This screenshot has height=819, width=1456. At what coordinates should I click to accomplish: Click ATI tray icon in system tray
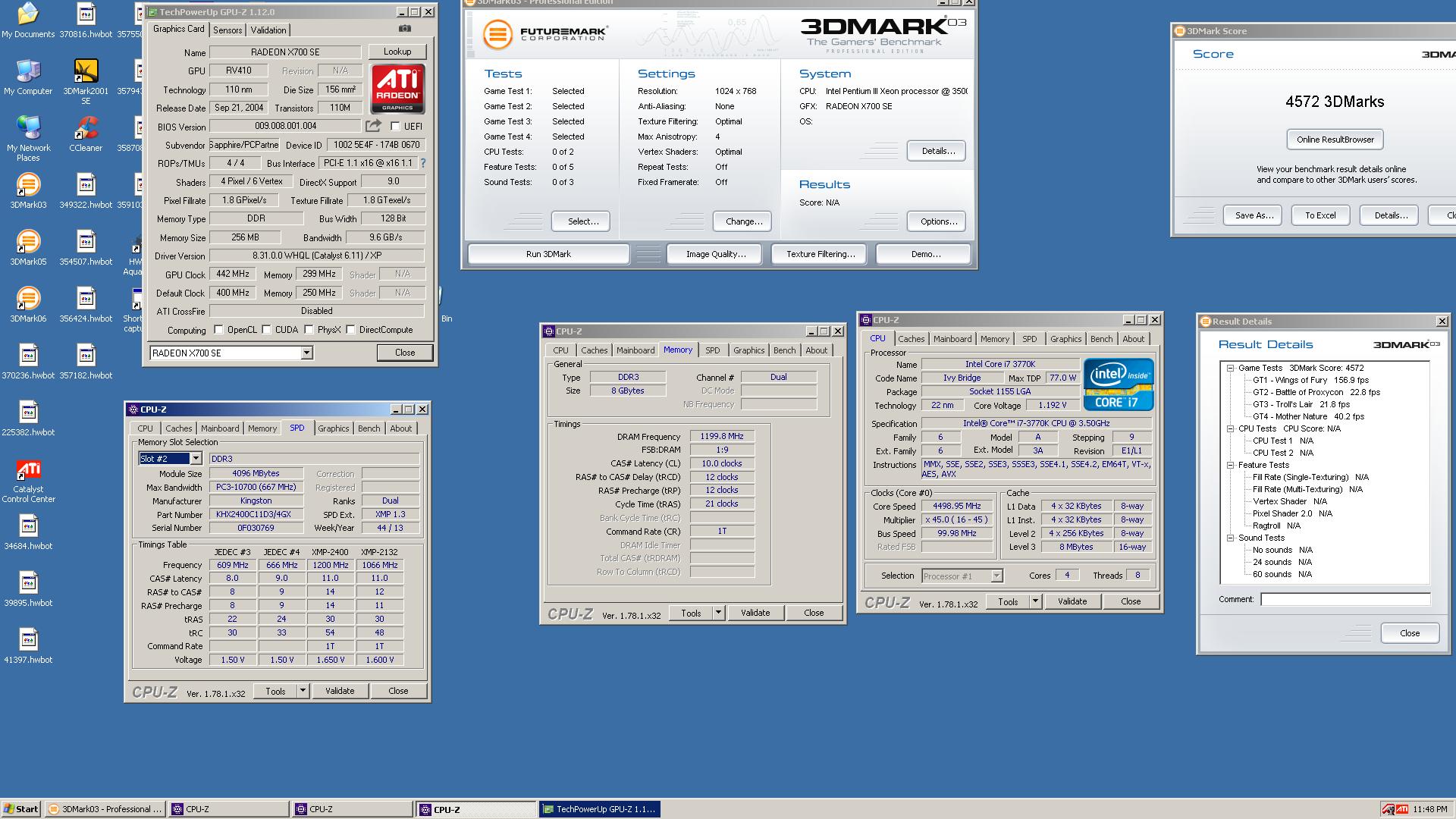click(1402, 809)
